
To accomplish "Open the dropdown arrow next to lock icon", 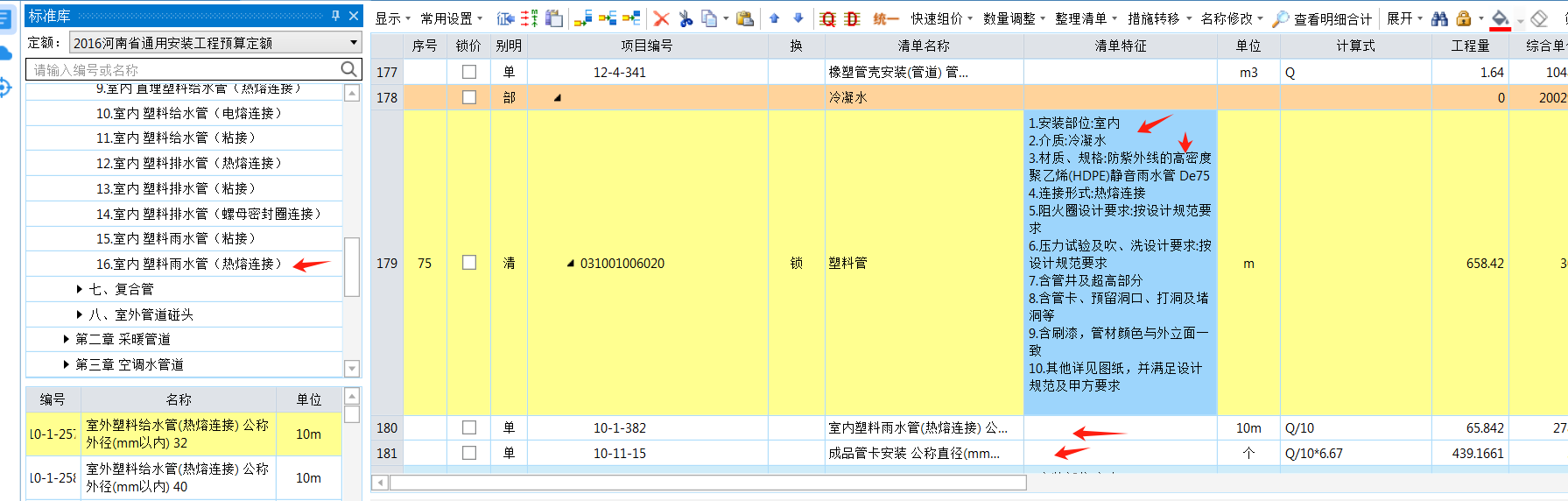I will [1480, 18].
